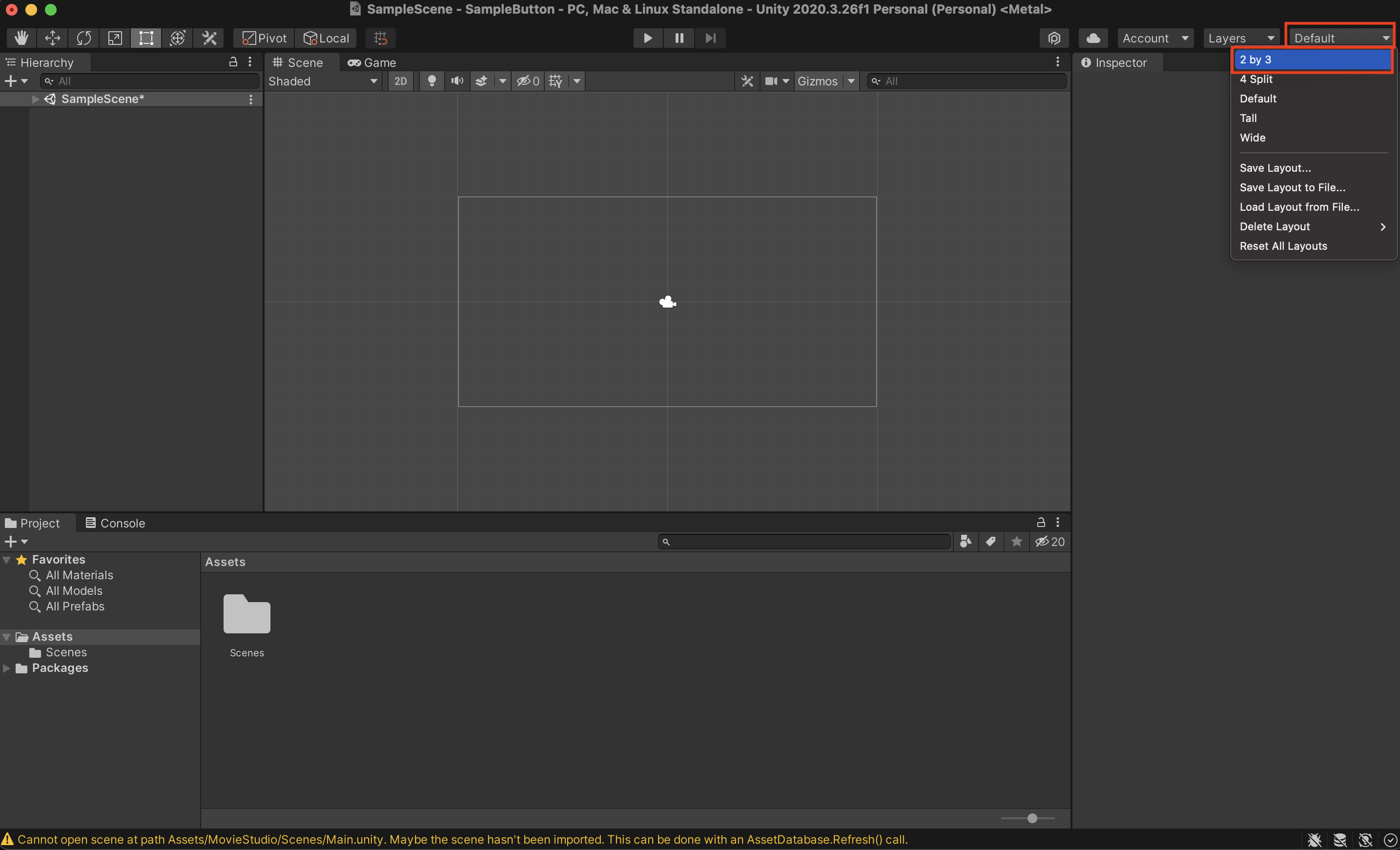Click Reset All Layouts
Viewport: 1400px width, 850px height.
point(1283,246)
